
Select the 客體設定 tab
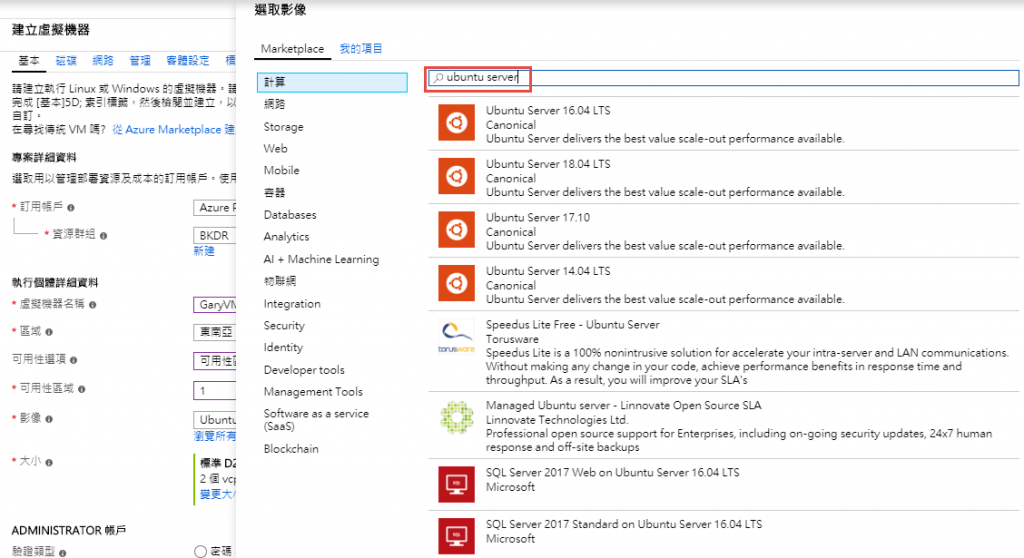tap(188, 61)
